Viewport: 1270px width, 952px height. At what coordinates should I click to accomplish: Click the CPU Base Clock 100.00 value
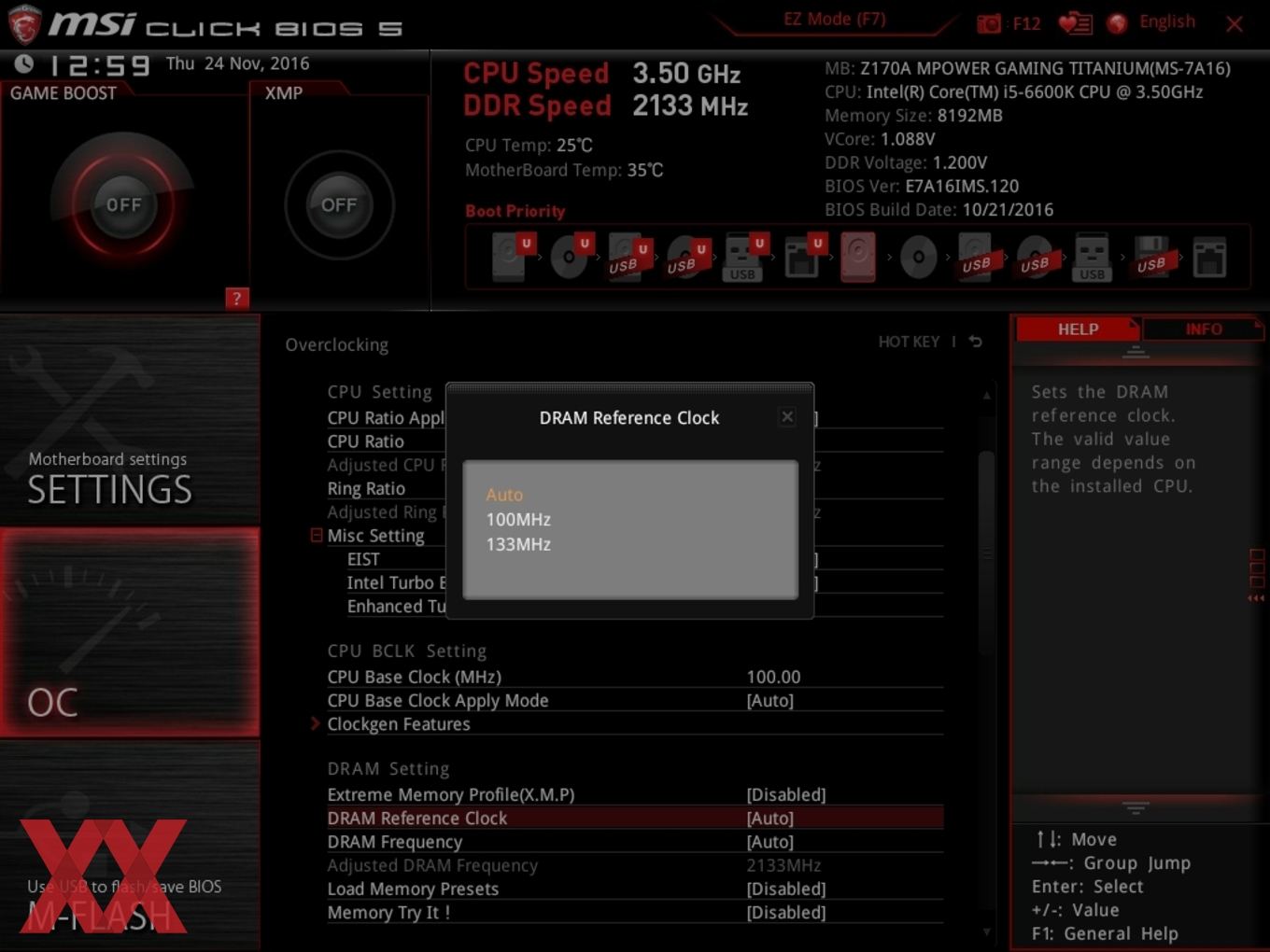pyautogui.click(x=773, y=677)
